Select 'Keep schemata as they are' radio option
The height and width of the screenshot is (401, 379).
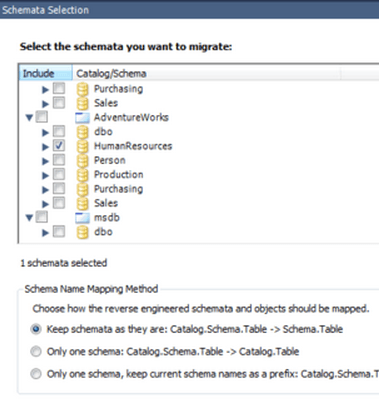pos(36,329)
